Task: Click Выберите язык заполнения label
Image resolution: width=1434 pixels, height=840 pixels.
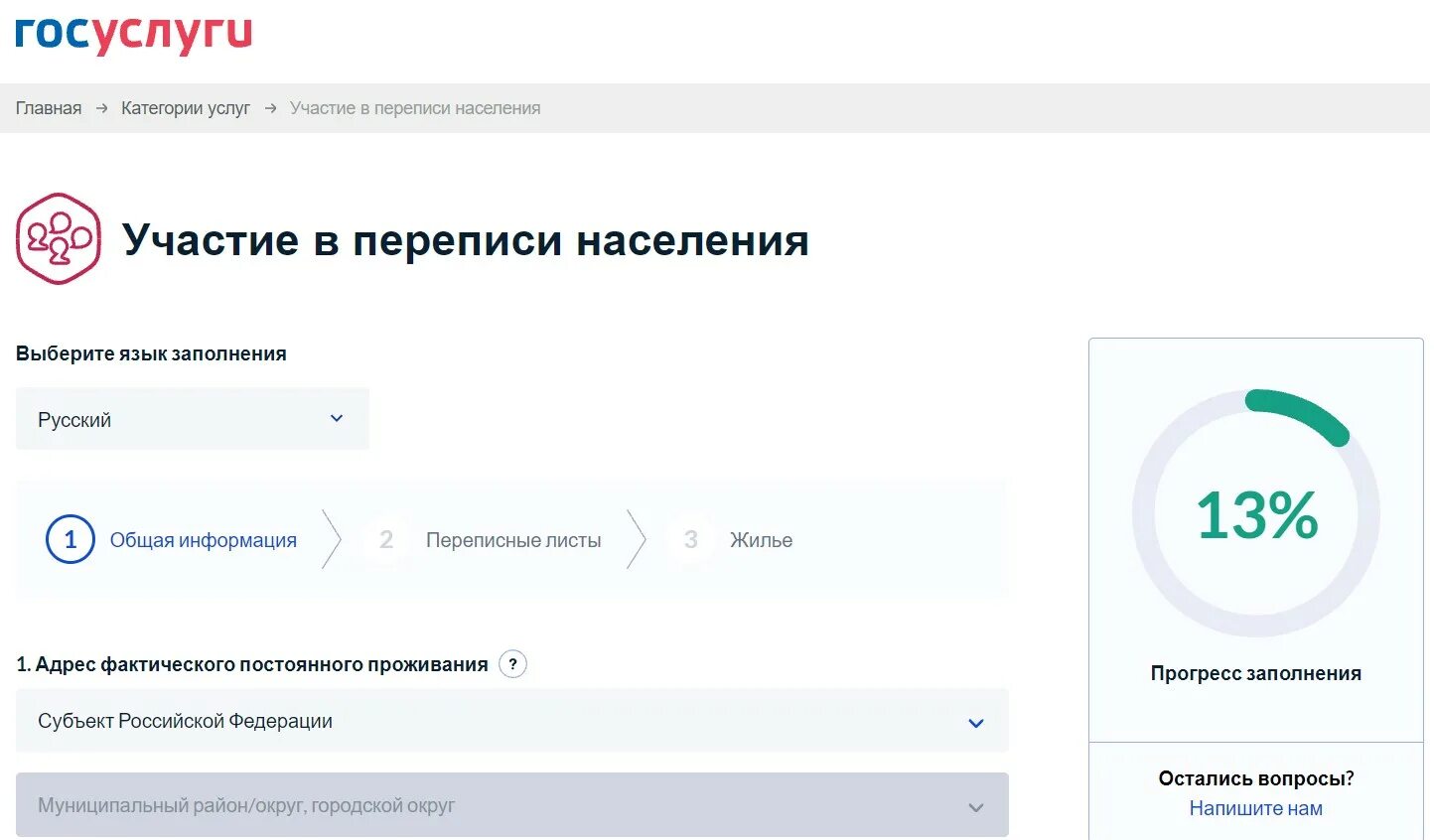Action: coord(151,353)
